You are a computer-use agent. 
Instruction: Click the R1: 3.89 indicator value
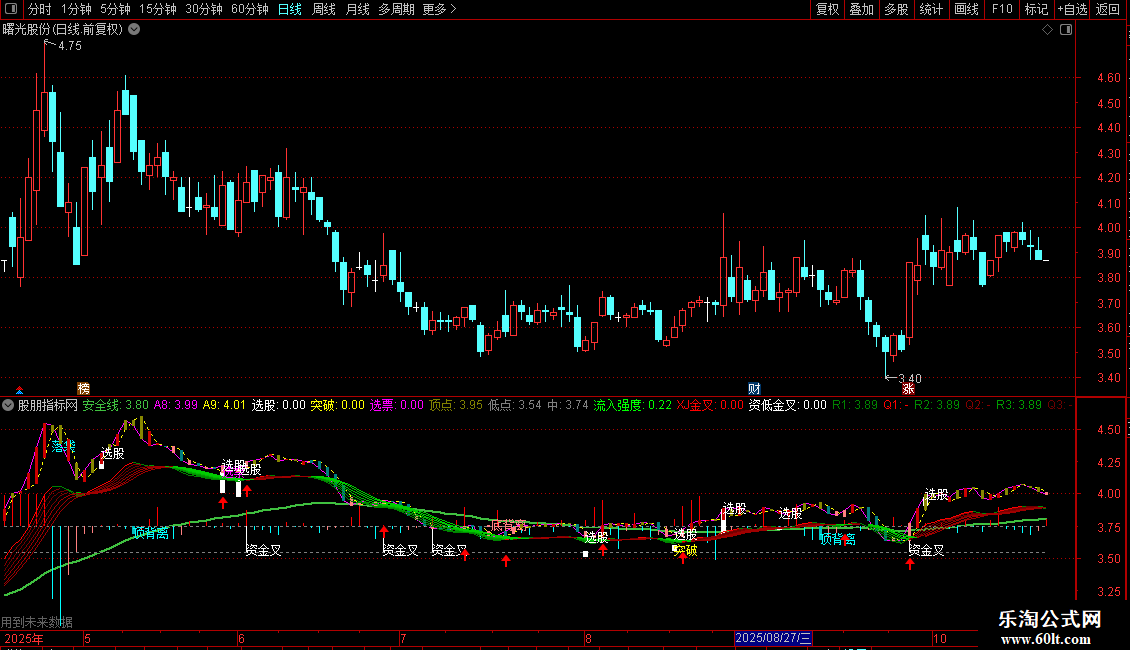tap(855, 405)
